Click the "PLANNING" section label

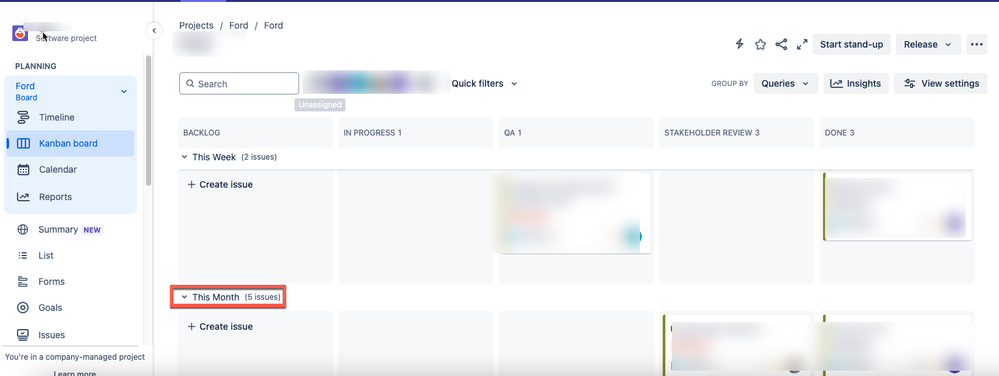tap(36, 66)
